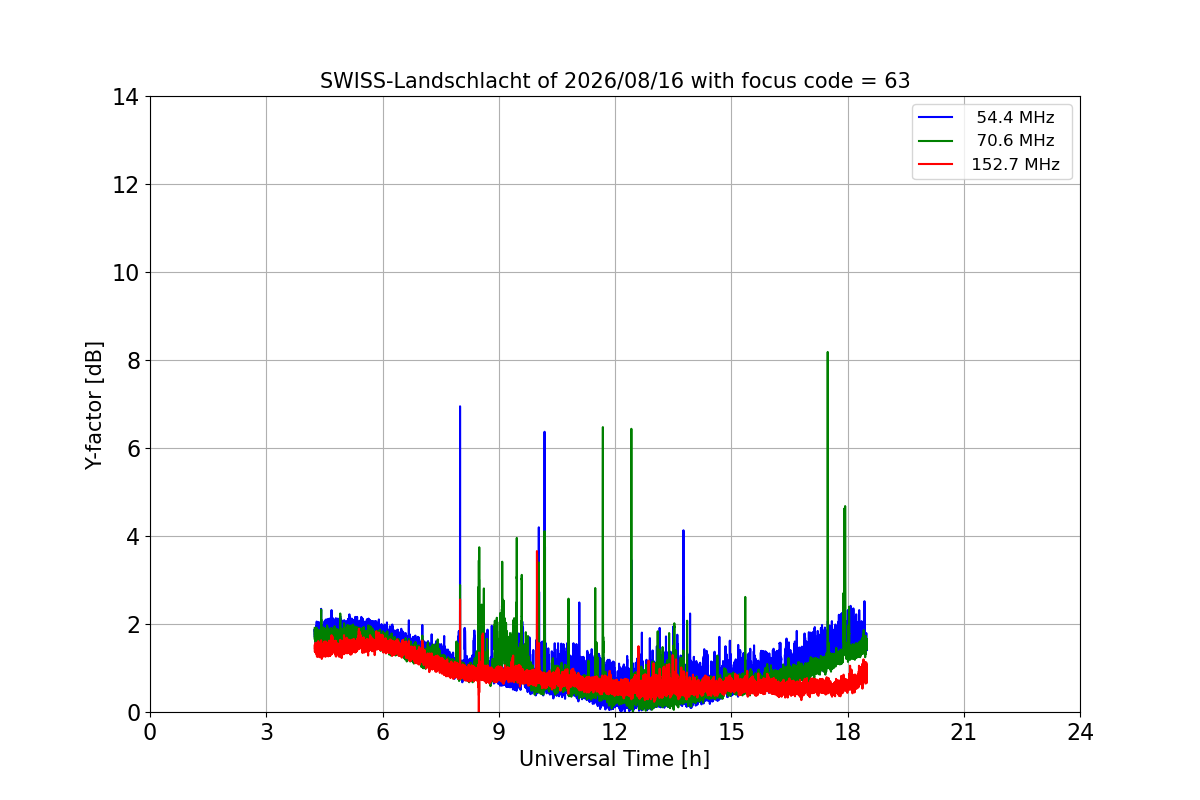Click the tallest green spike near 17.5 h
The image size is (1200, 800).
pyautogui.click(x=828, y=354)
